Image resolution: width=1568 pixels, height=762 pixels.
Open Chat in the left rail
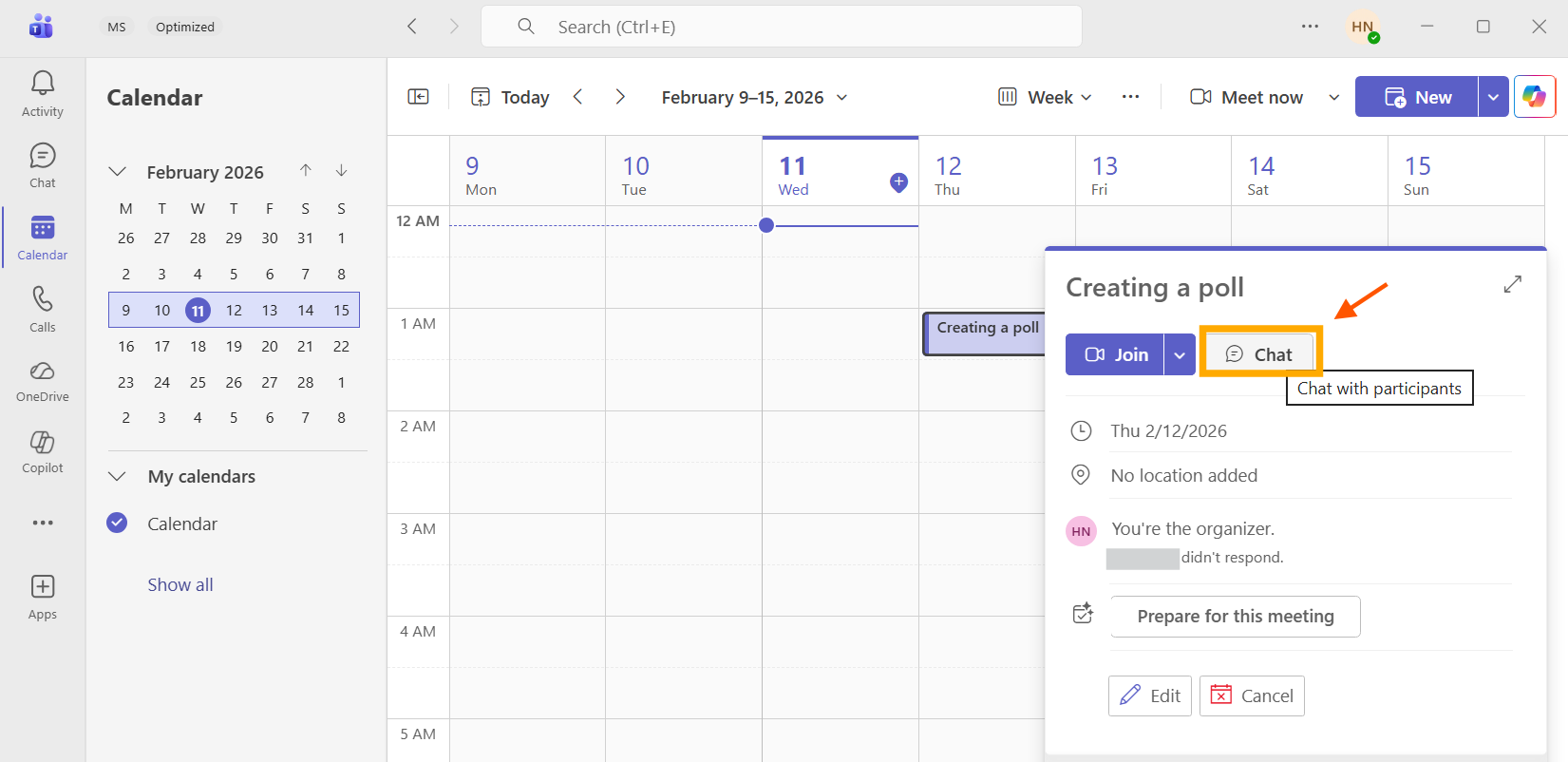click(x=42, y=166)
